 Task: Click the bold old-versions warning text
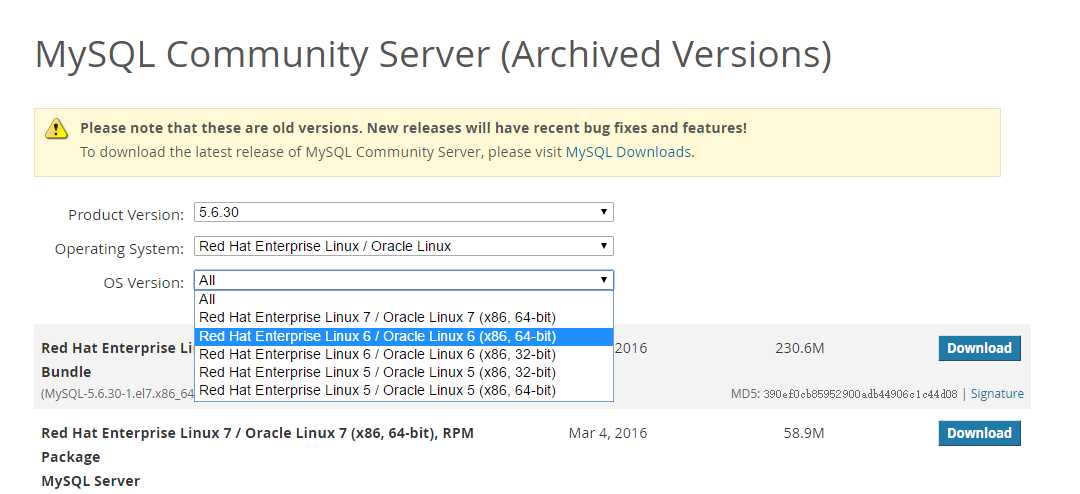tap(413, 128)
